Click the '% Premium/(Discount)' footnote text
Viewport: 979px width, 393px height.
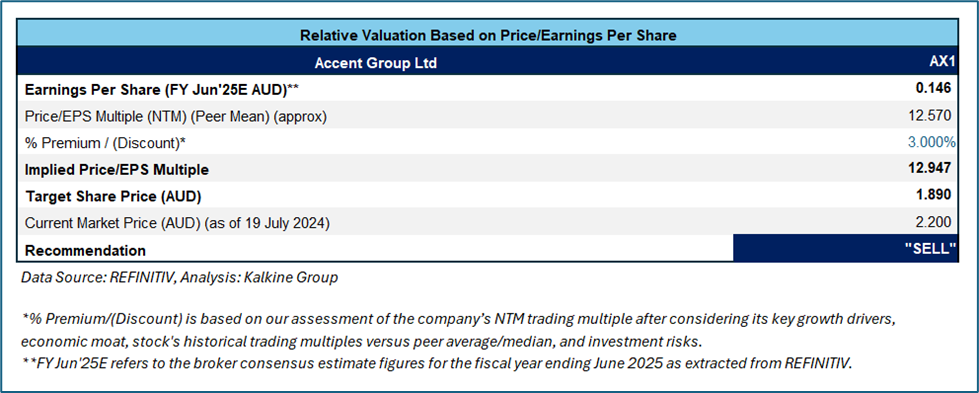[459, 331]
